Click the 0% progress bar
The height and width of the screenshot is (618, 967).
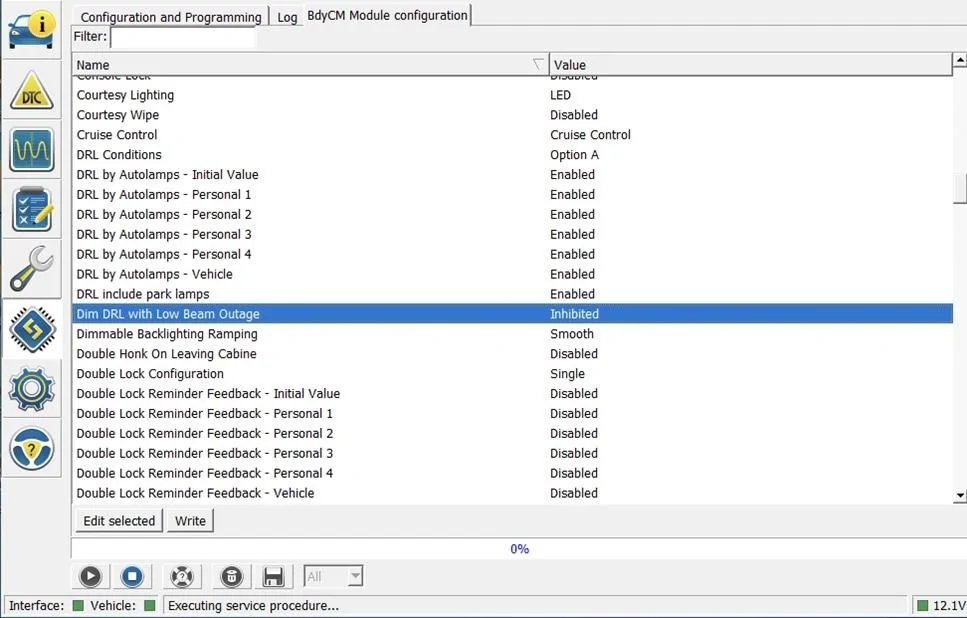(519, 549)
